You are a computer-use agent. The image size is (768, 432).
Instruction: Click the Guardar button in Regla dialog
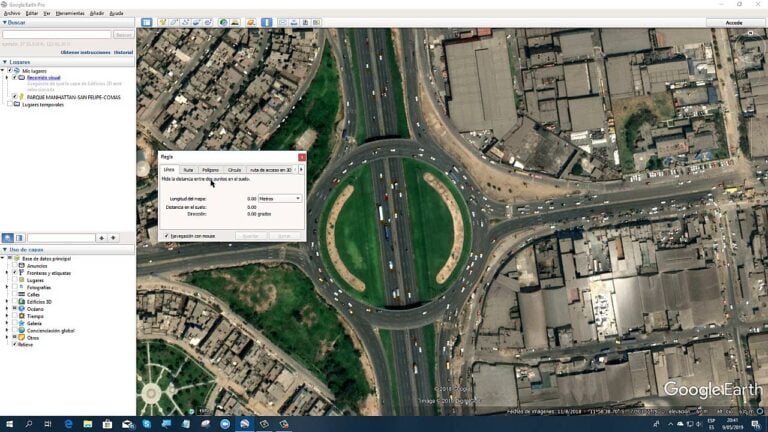tap(250, 236)
